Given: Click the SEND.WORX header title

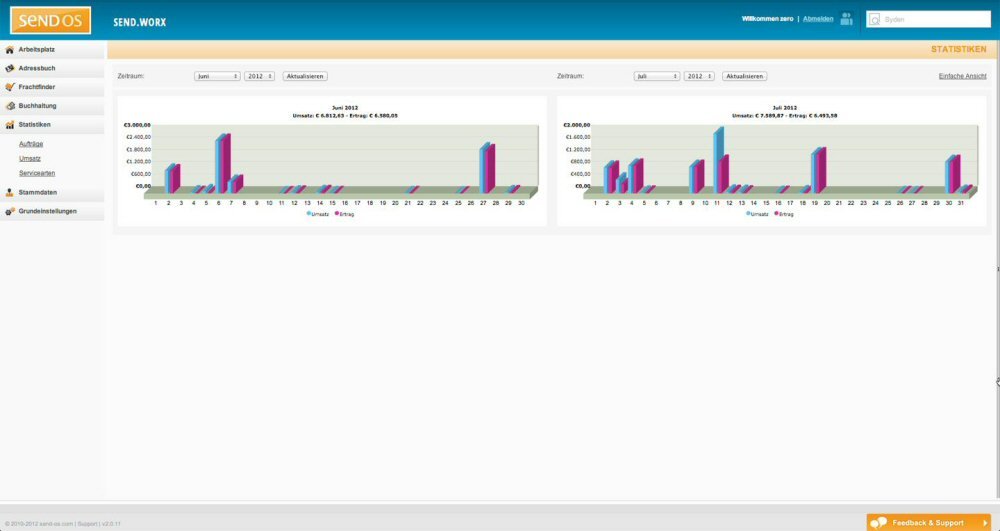Looking at the screenshot, I should 140,22.
